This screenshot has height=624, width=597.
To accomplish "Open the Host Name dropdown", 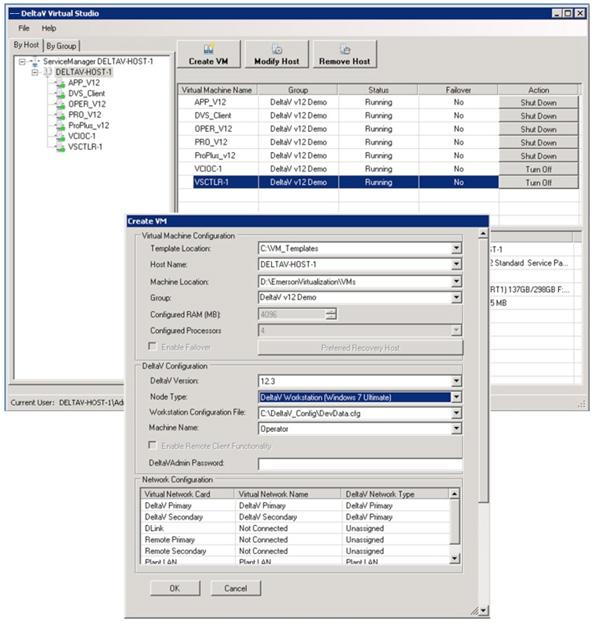I will pyautogui.click(x=456, y=264).
